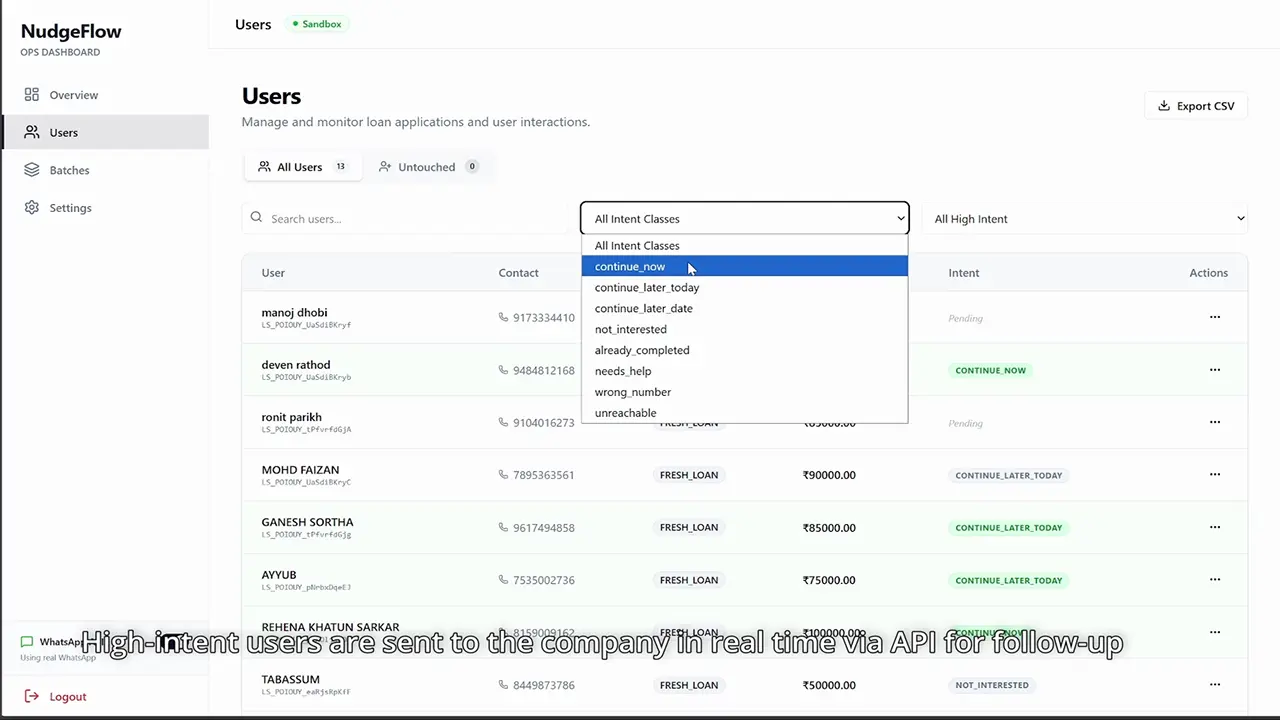Expand the All High Intent dropdown
1280x720 pixels.
point(1086,219)
